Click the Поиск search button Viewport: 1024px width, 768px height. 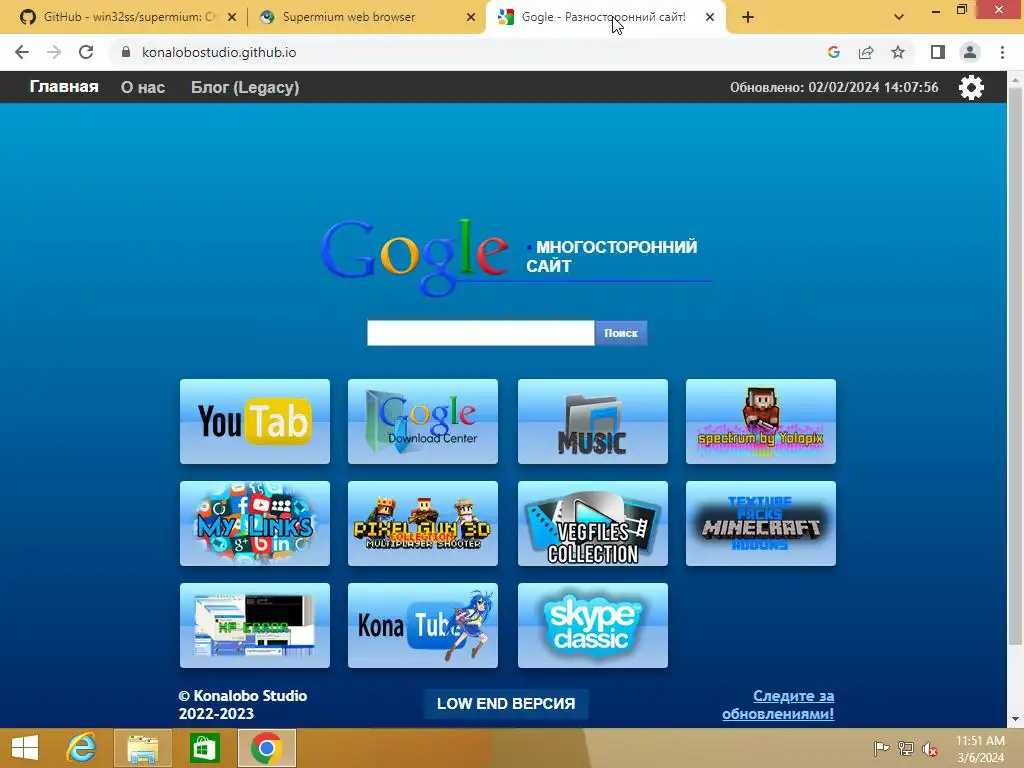[x=621, y=333]
